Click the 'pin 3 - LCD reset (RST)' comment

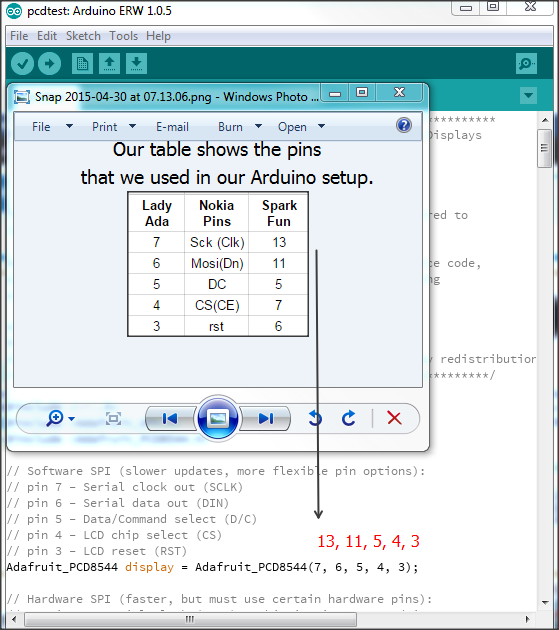(96, 551)
